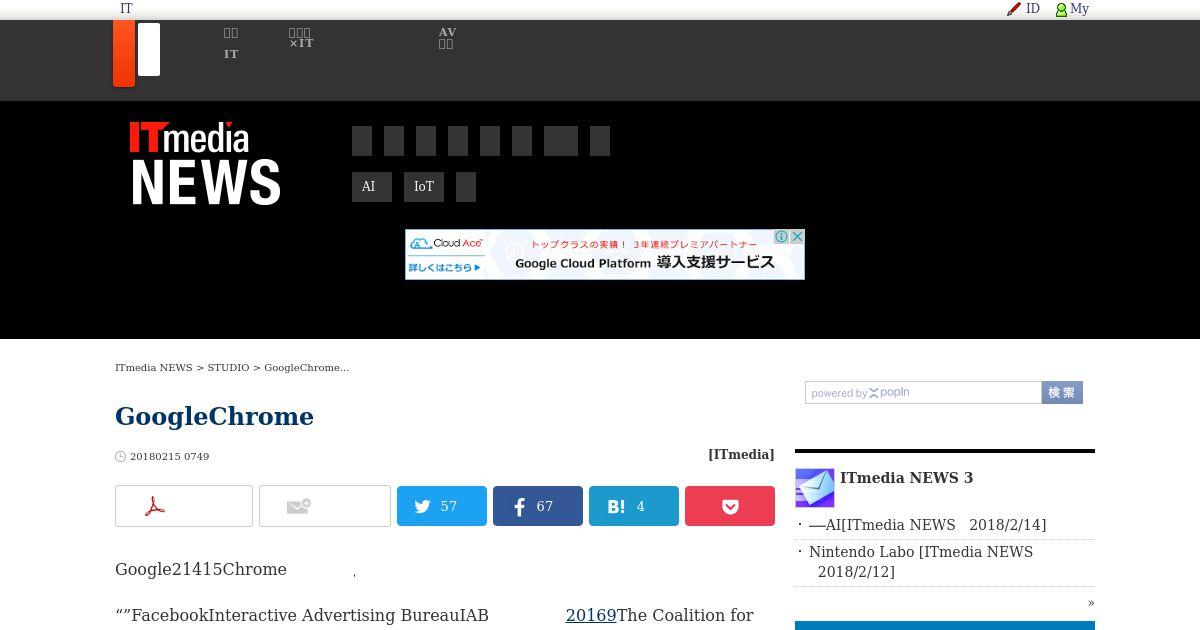Save article as PDF icon button
Image resolution: width=1200 pixels, height=630 pixels.
click(184, 506)
